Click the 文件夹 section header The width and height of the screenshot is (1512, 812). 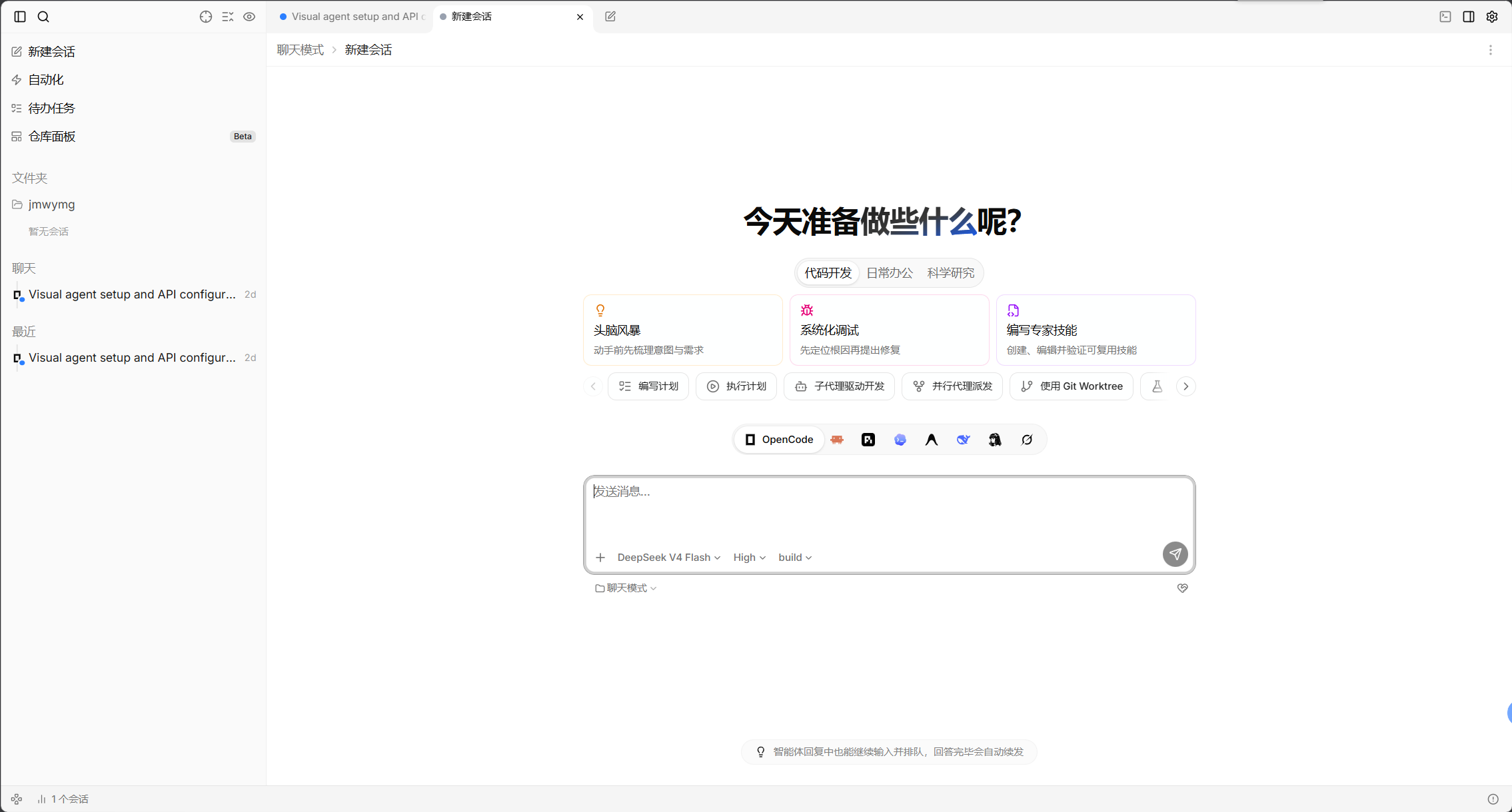point(30,179)
